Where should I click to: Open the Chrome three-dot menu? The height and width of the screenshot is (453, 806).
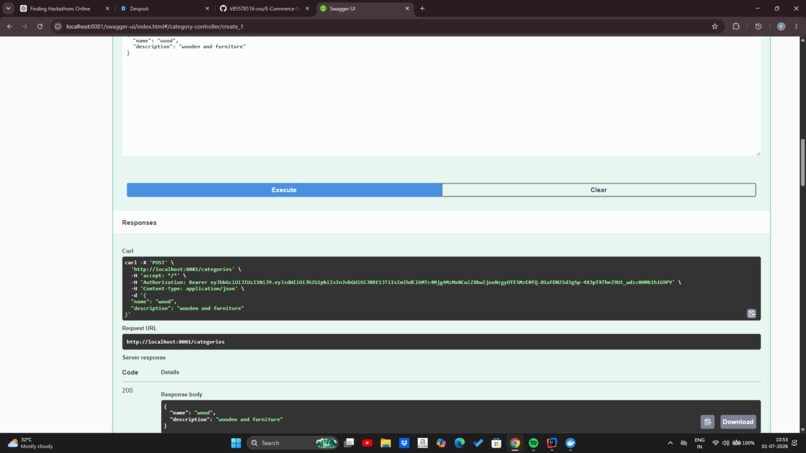point(796,26)
